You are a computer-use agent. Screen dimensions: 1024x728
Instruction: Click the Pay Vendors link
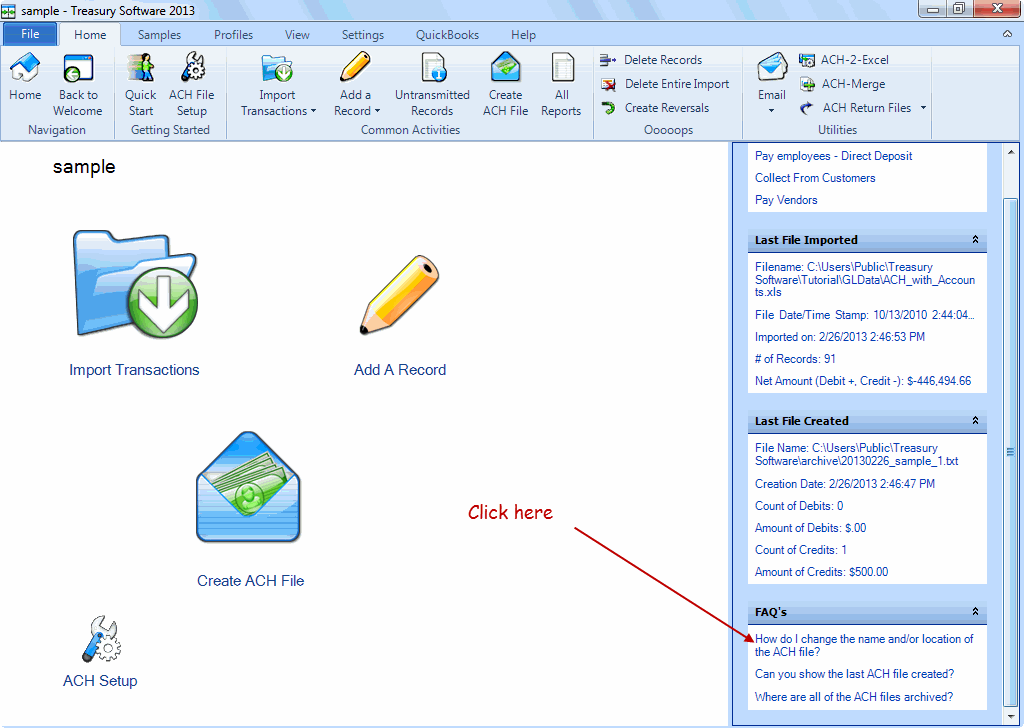tap(786, 200)
